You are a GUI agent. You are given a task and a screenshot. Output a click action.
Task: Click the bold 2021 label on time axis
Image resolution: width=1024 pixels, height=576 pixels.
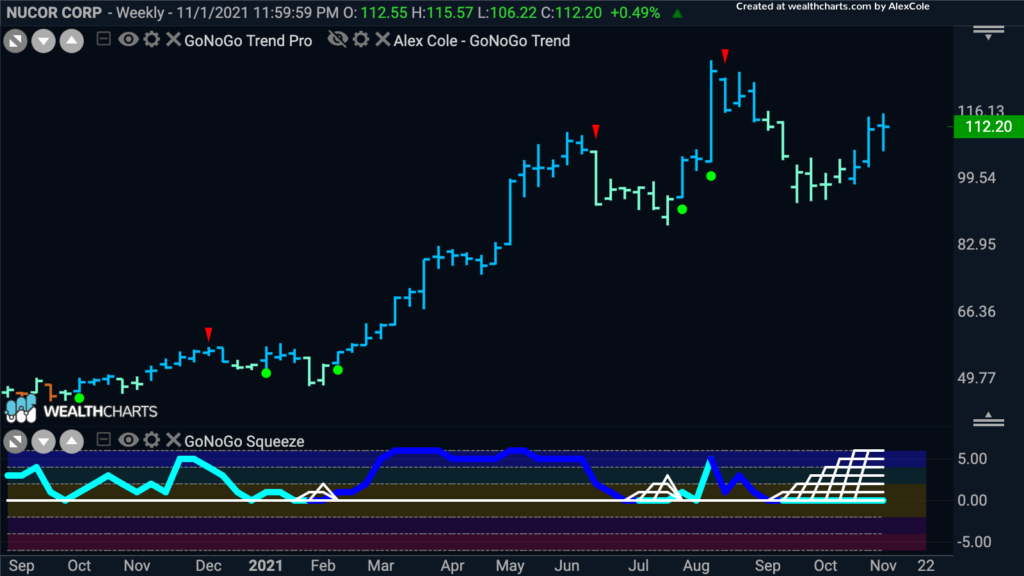click(x=265, y=566)
